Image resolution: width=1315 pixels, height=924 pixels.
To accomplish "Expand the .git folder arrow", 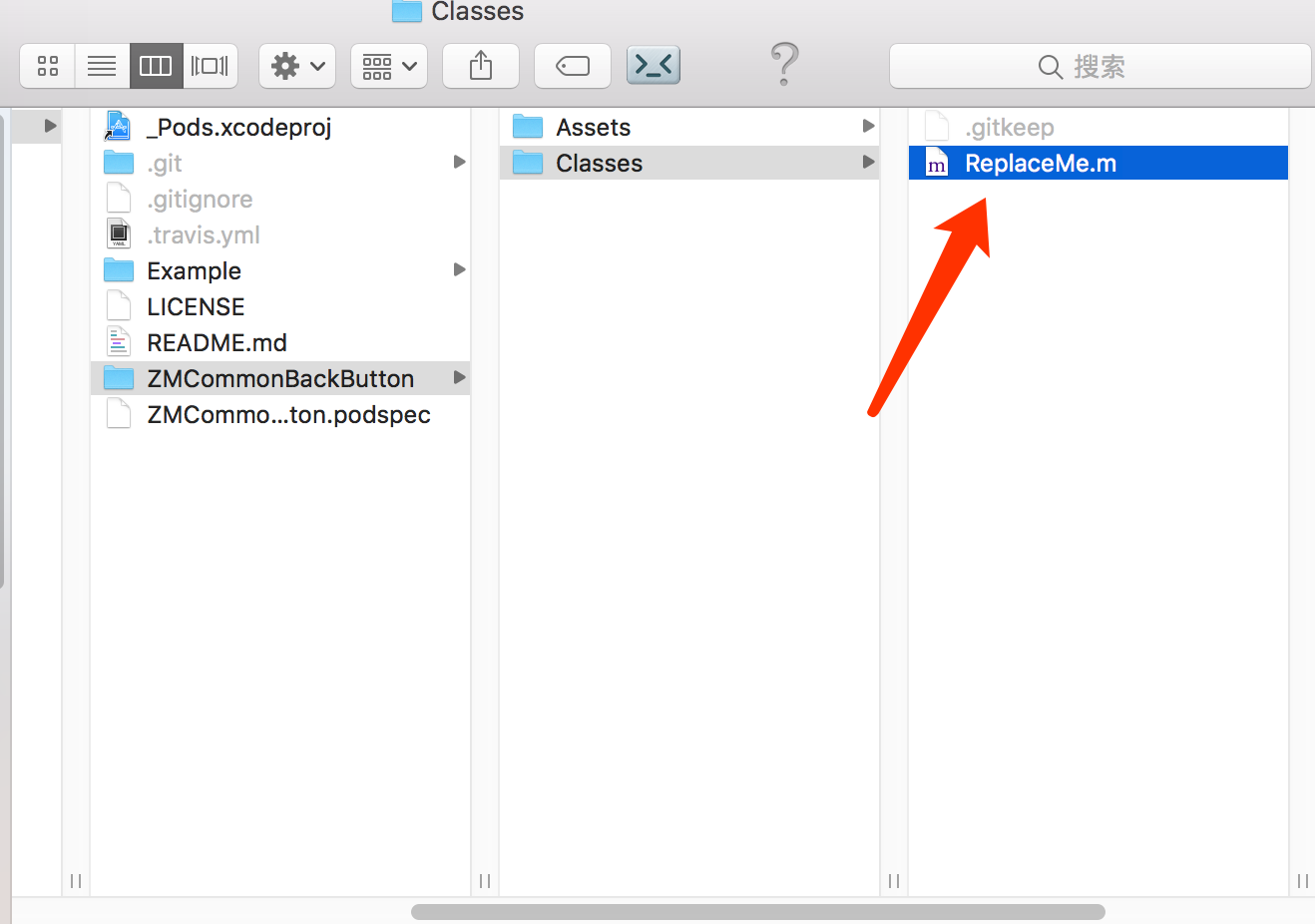I will tap(459, 162).
